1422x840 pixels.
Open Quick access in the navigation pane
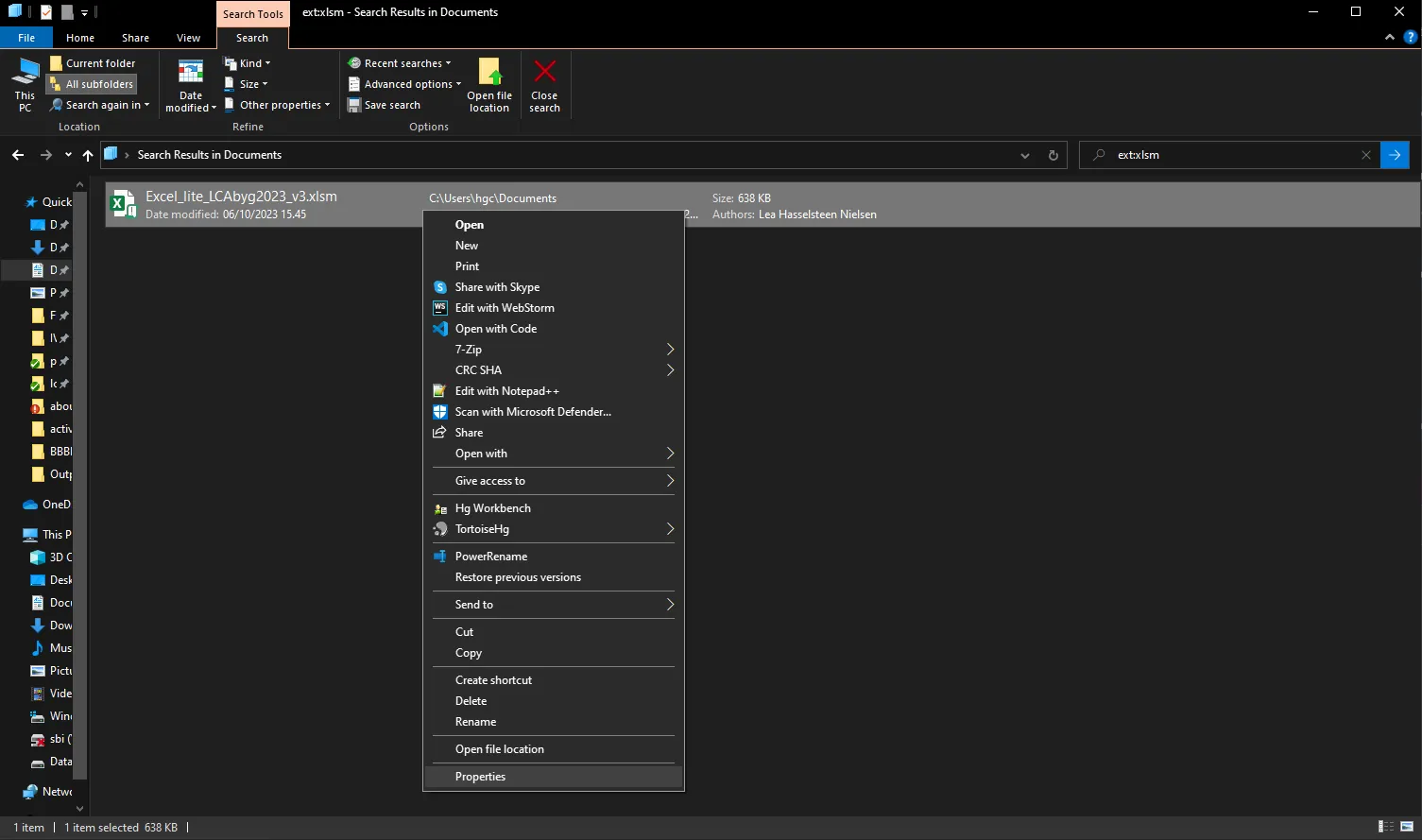coord(48,202)
